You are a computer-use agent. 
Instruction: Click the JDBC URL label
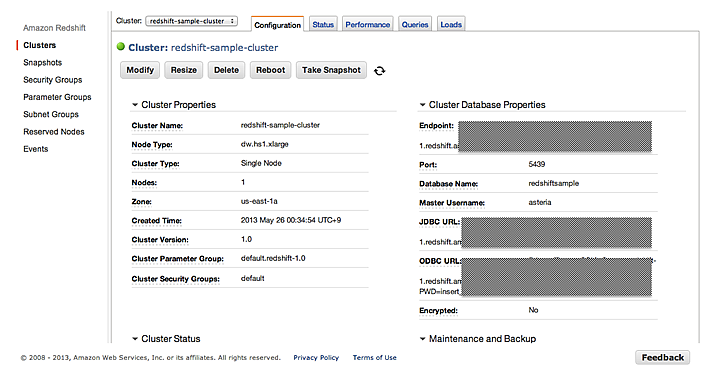[x=440, y=222]
